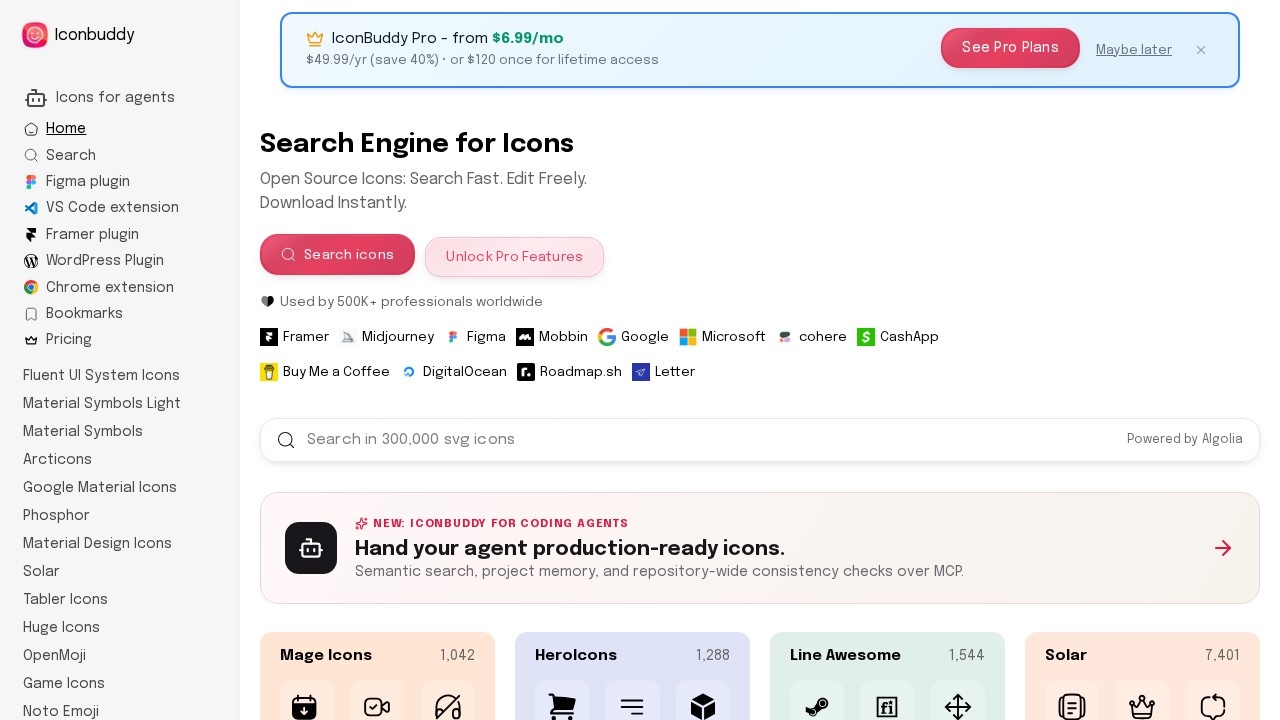Open the Line Awesome card title
This screenshot has width=1280, height=720.
845,655
